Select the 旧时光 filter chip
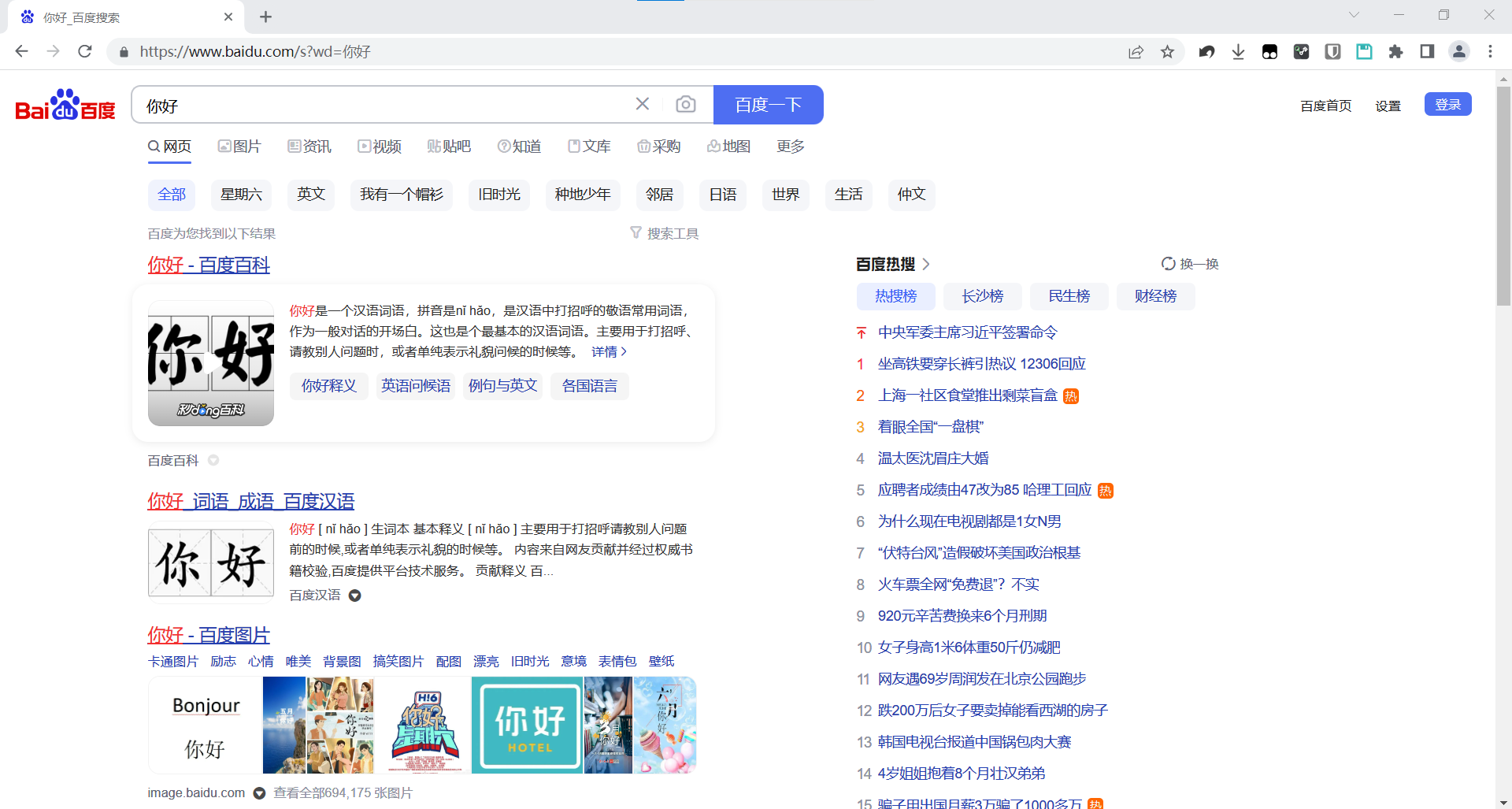 pyautogui.click(x=499, y=195)
